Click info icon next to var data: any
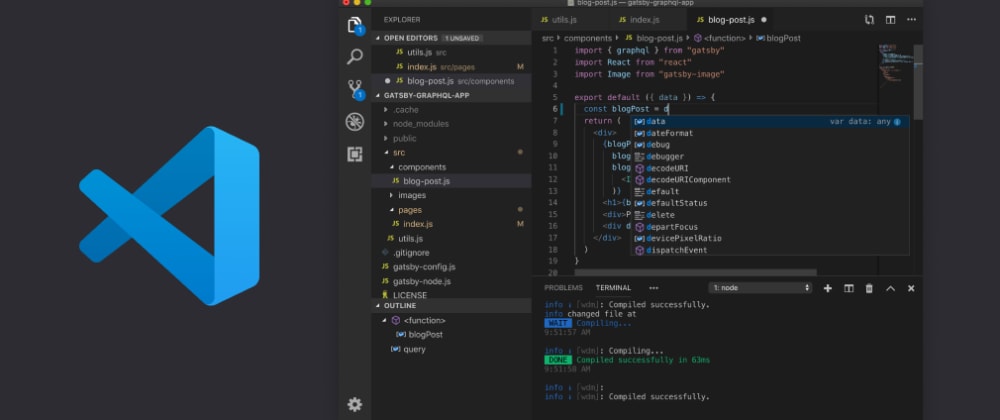1000x420 pixels. pyautogui.click(x=897, y=121)
